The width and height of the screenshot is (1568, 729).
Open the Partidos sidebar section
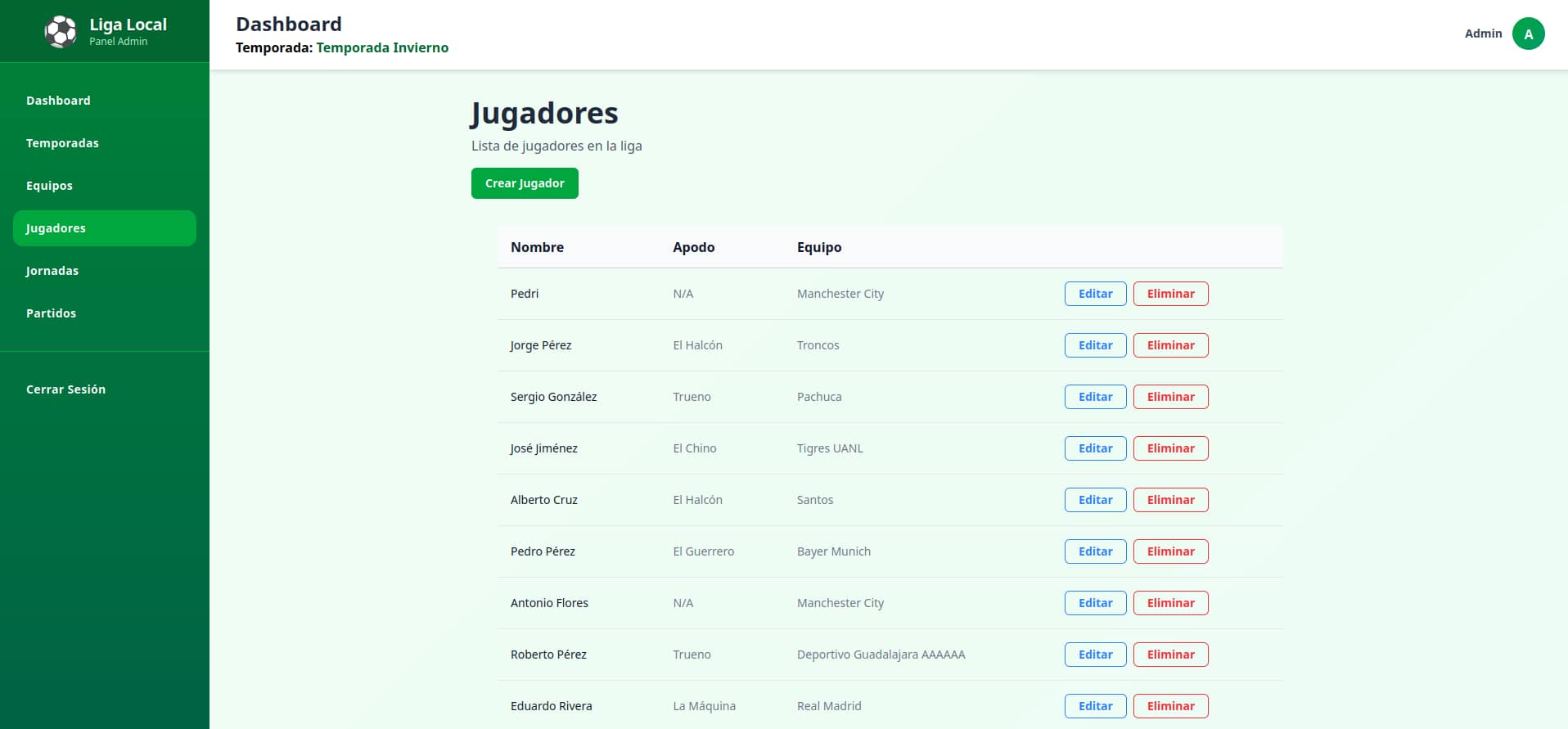point(105,313)
